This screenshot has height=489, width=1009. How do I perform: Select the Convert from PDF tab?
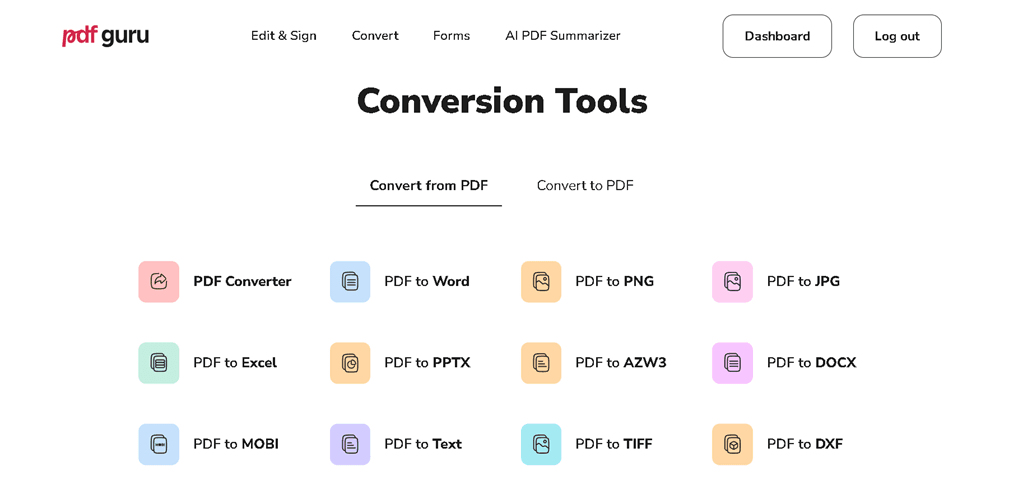tap(429, 186)
